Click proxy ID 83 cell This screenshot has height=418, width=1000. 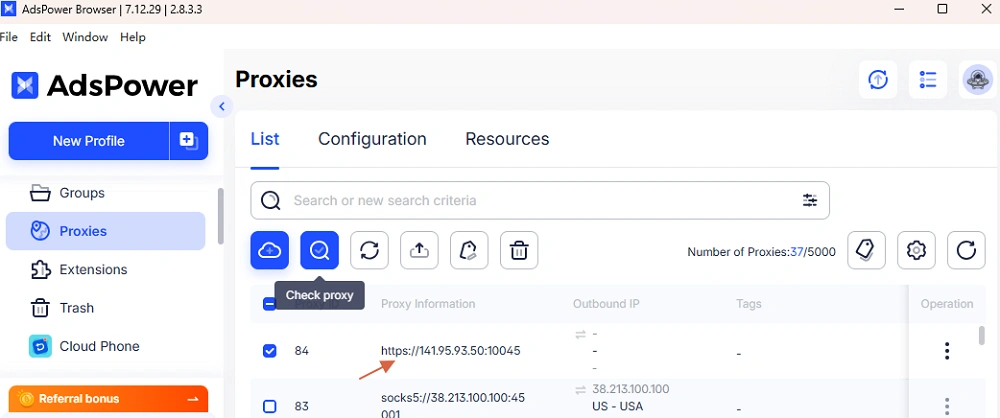click(x=302, y=406)
